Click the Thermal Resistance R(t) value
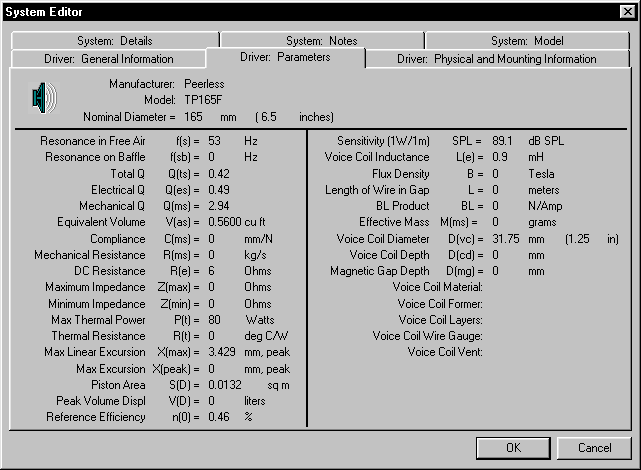The image size is (641, 470). 211,336
